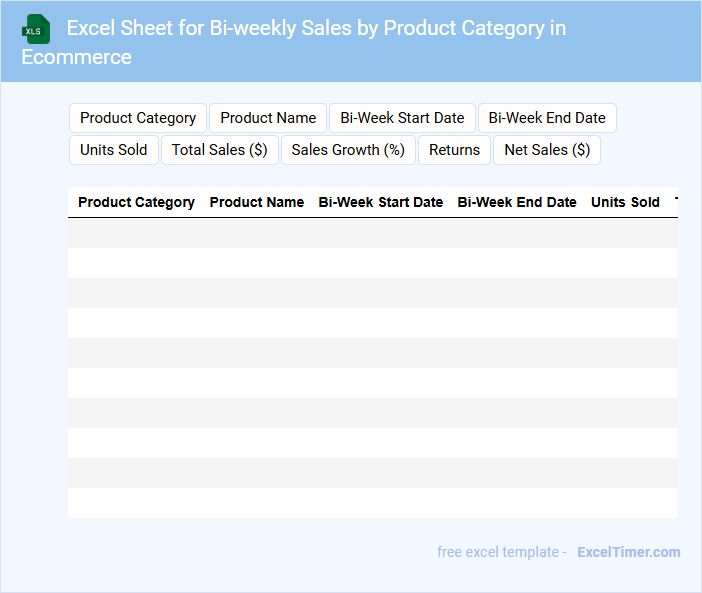Click the last empty table row

point(372,503)
